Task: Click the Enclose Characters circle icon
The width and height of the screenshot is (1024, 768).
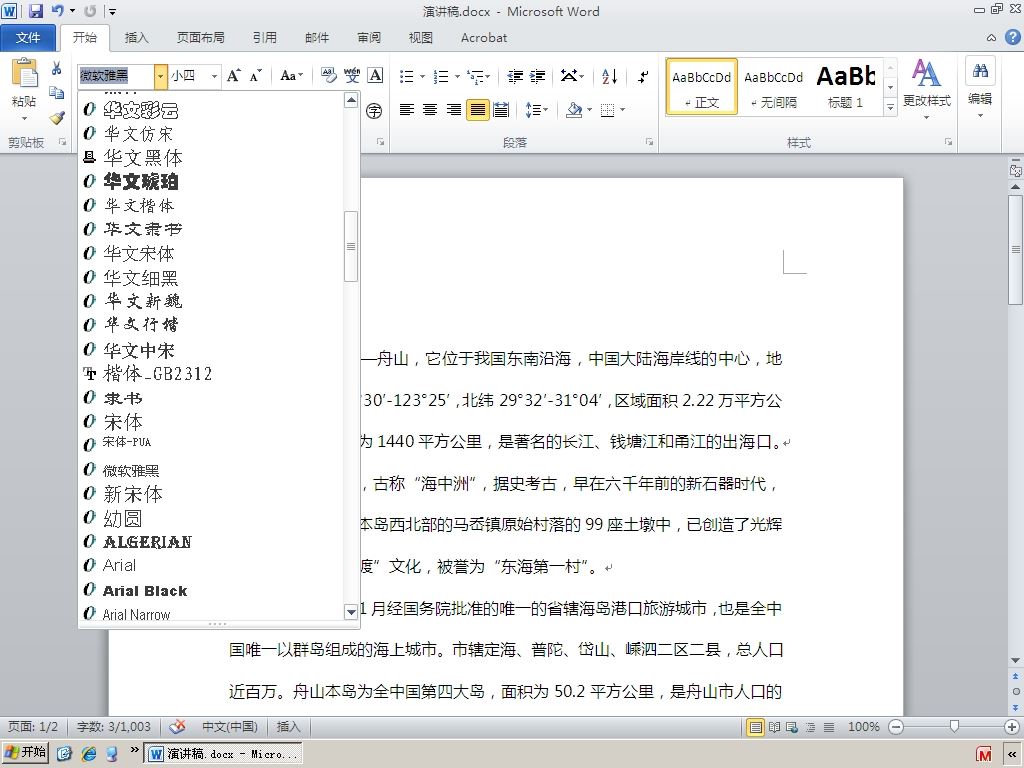Action: coord(374,110)
